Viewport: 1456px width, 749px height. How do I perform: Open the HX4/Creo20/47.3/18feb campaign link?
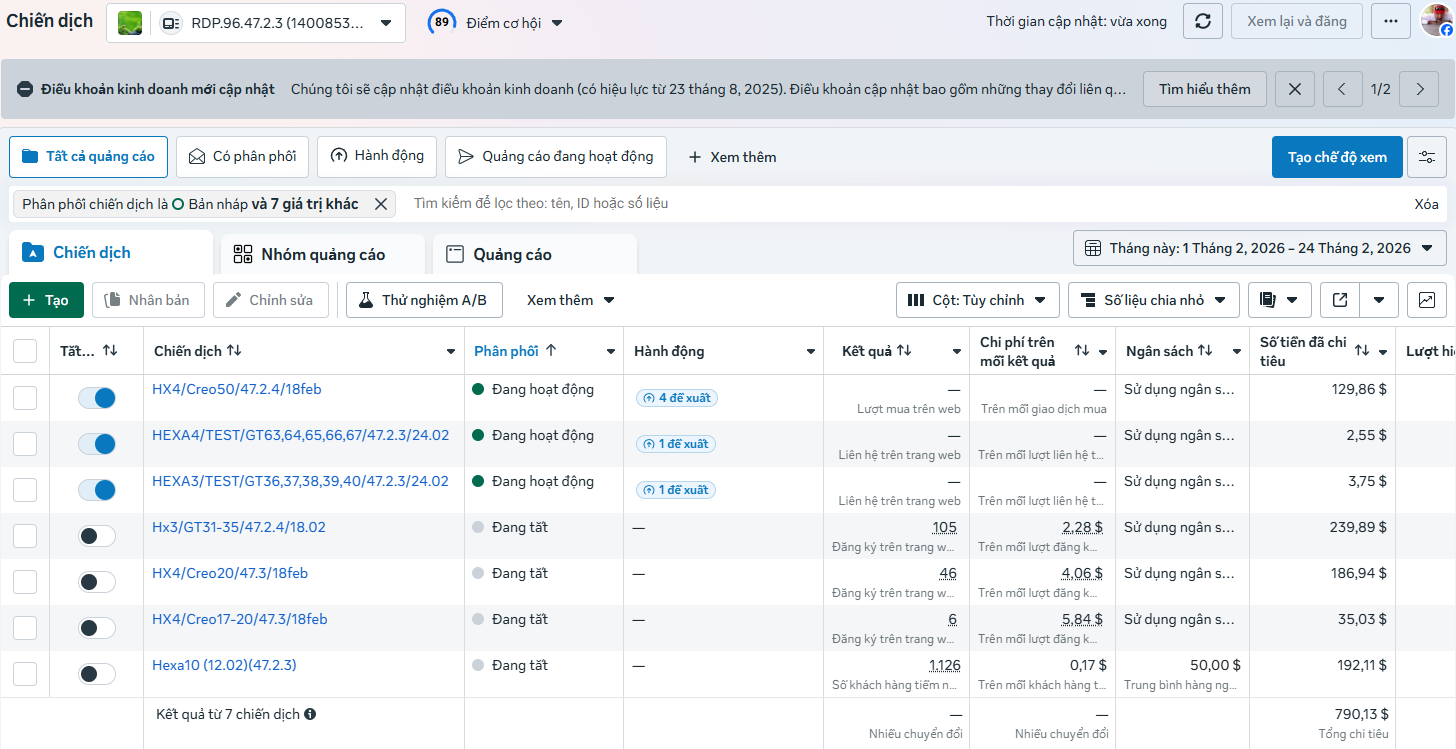click(x=230, y=573)
